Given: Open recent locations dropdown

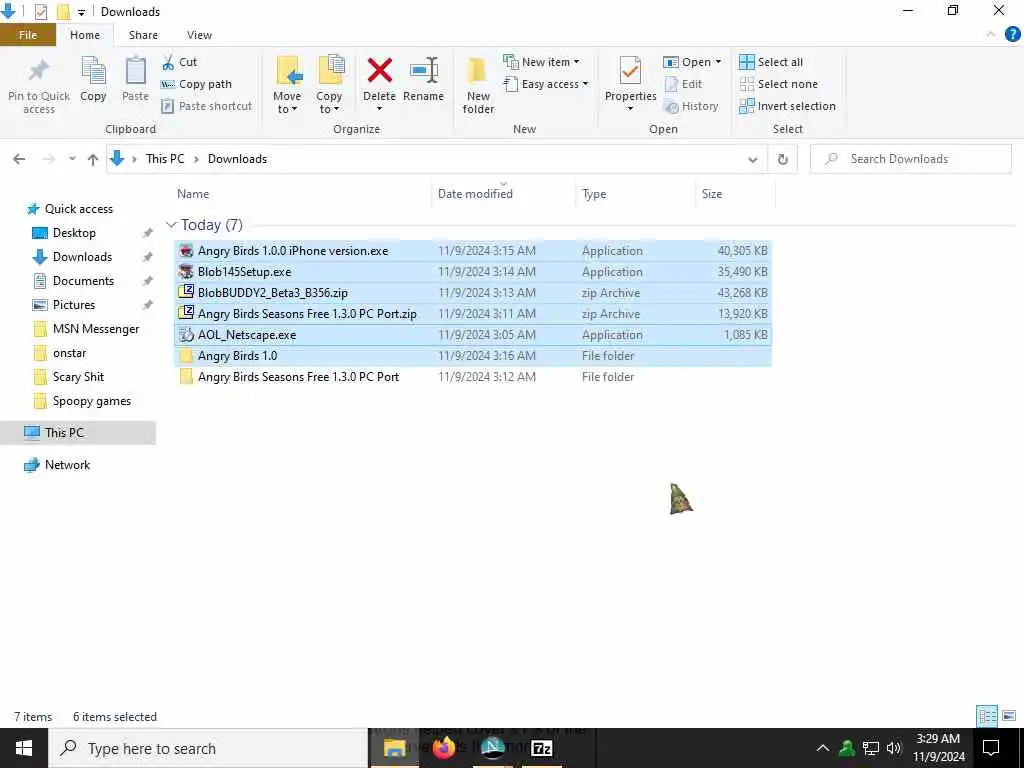Looking at the screenshot, I should pos(72,159).
